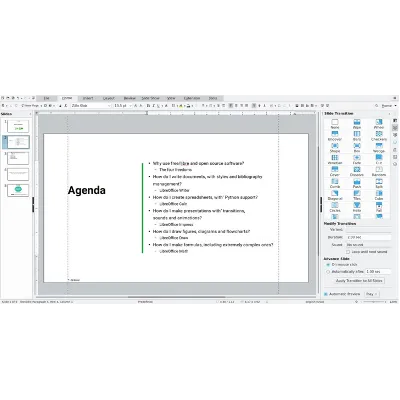Select slide 5 thumbnail
This screenshot has height=400, width=400.
coord(18,190)
